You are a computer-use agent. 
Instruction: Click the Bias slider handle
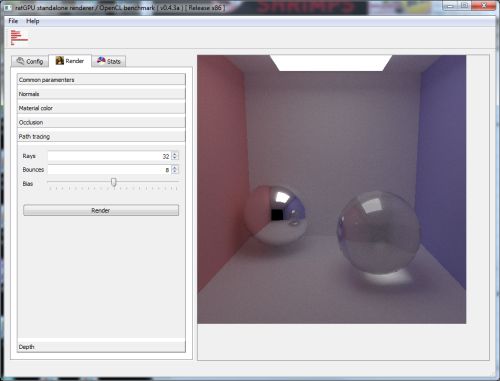click(x=114, y=182)
